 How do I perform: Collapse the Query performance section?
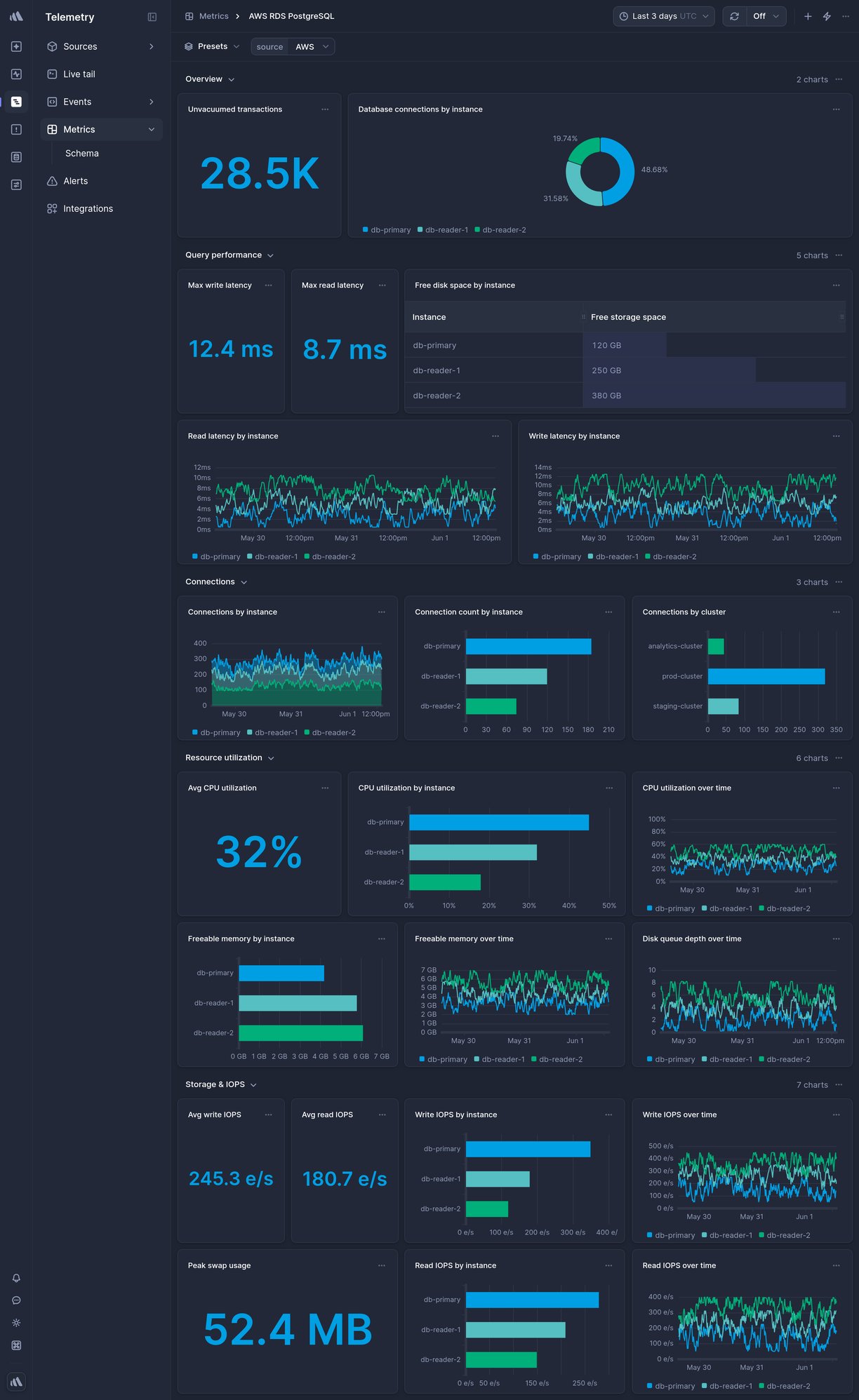point(229,255)
